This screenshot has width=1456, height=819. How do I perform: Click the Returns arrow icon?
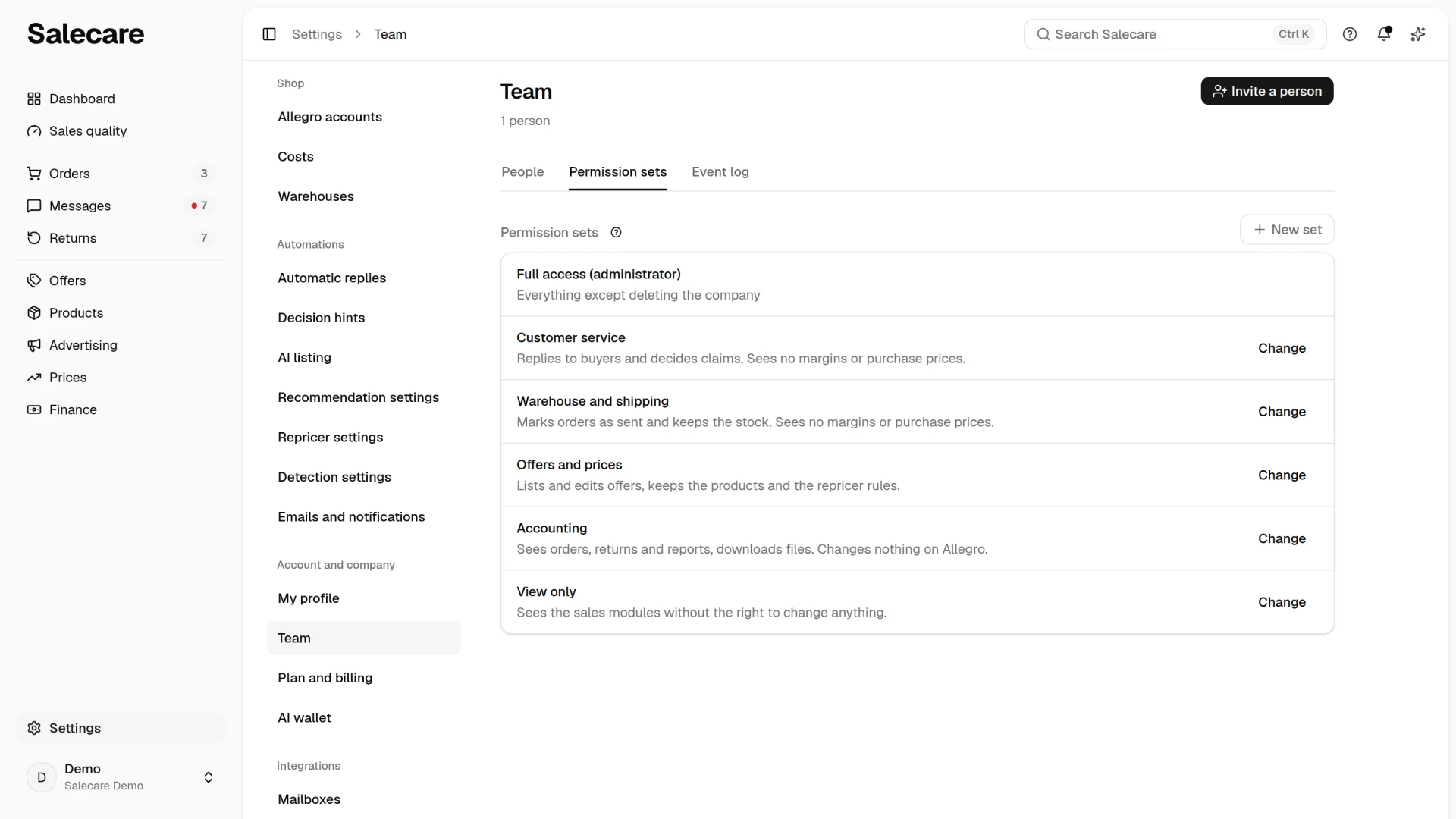(34, 238)
